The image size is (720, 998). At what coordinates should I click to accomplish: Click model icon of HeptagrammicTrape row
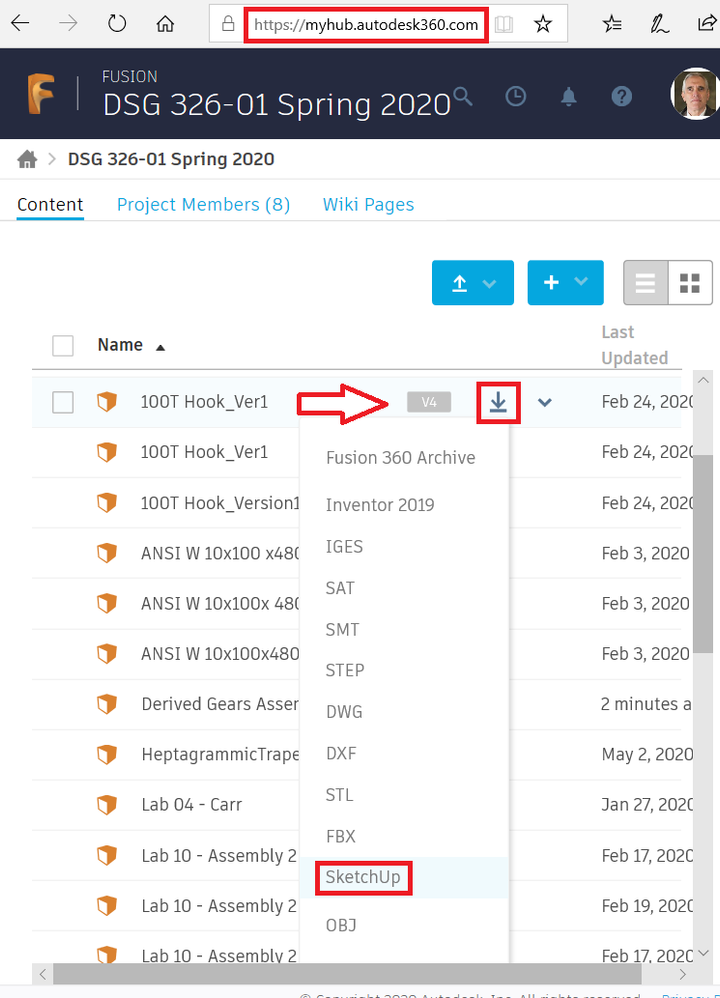coord(106,754)
